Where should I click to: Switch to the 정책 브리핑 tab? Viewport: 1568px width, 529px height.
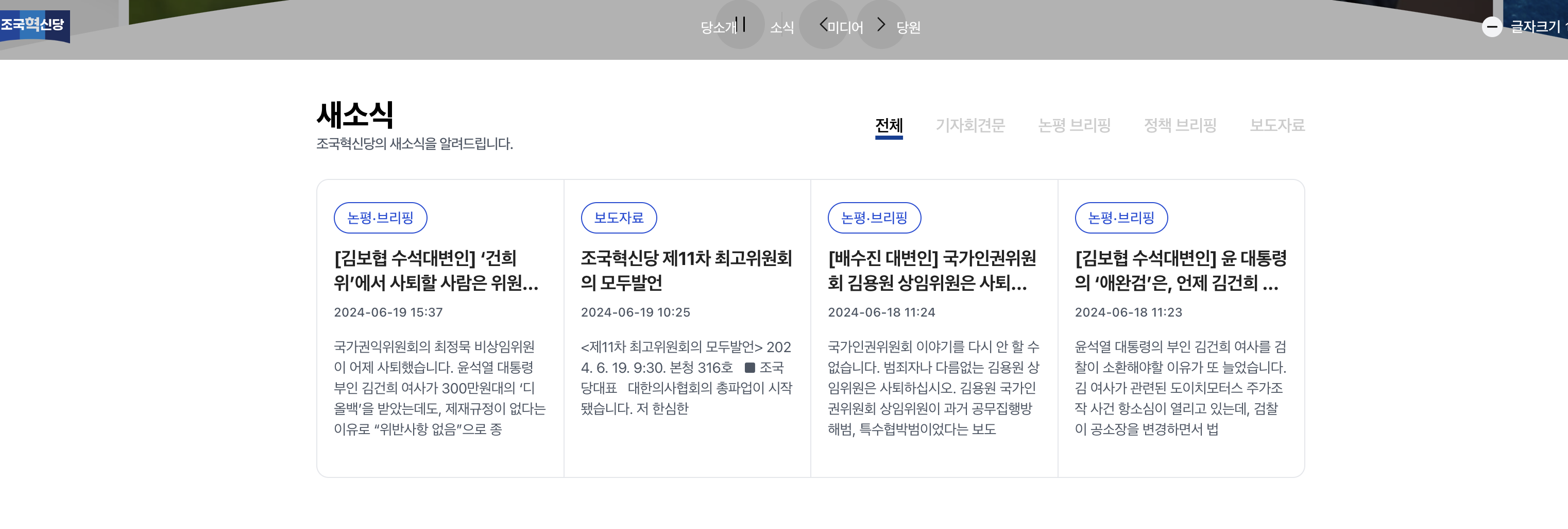(1180, 125)
